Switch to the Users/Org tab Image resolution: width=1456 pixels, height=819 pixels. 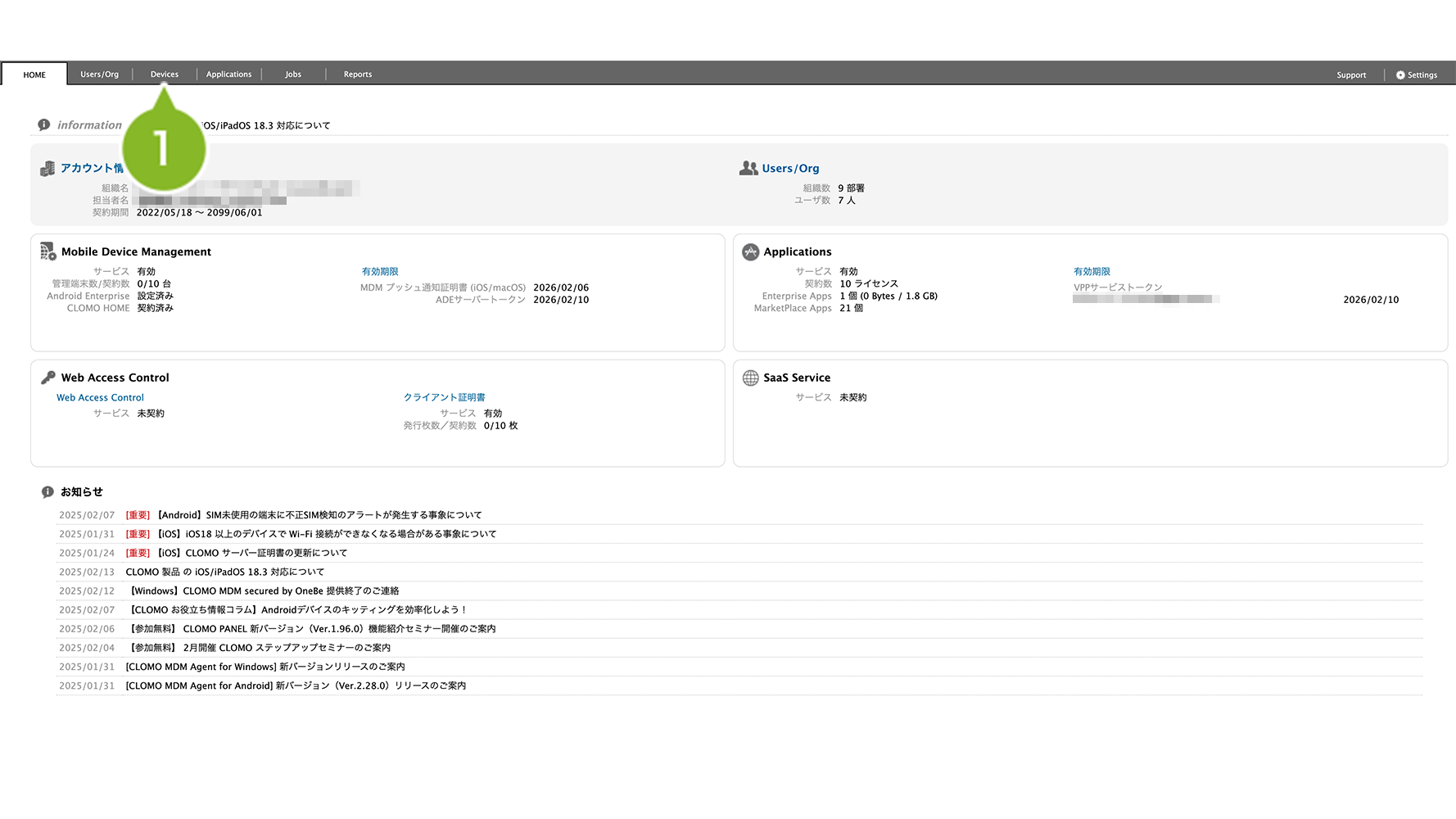tap(99, 75)
